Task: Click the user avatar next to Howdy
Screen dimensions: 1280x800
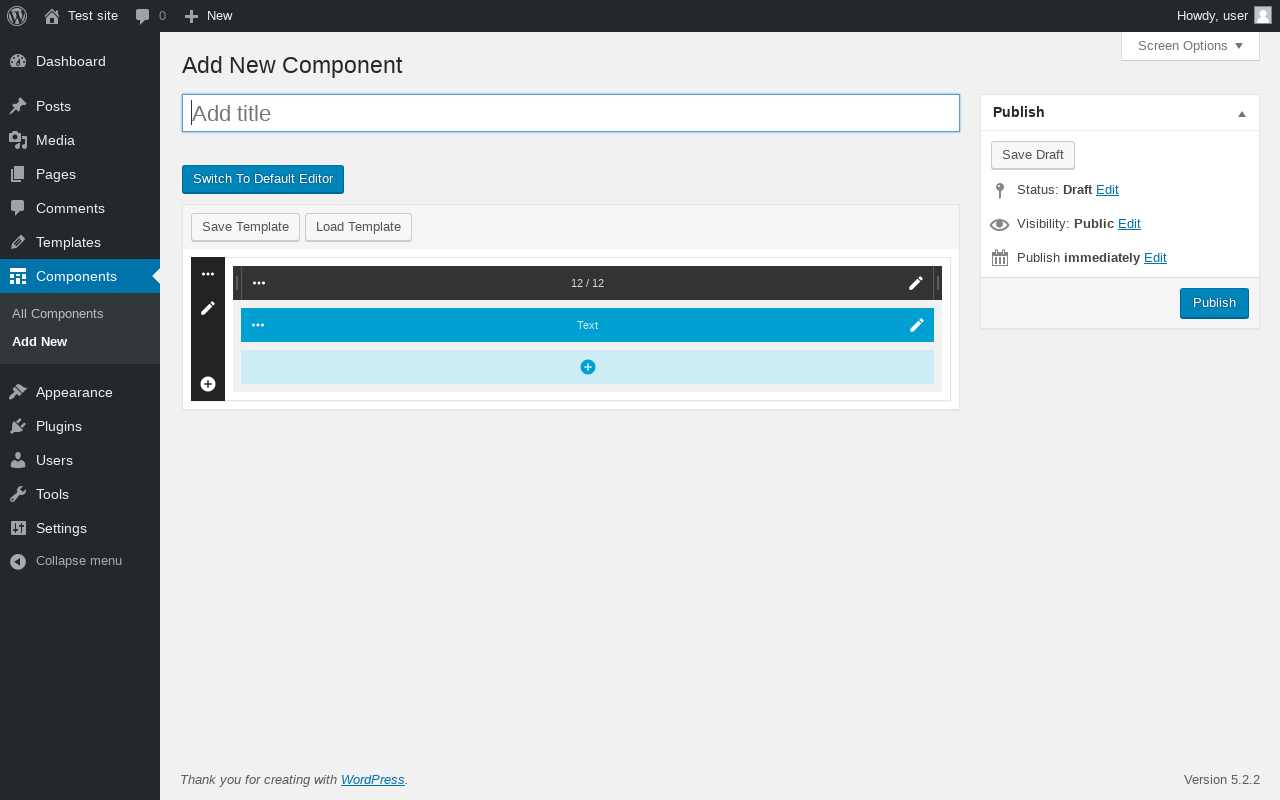Action: click(x=1263, y=15)
